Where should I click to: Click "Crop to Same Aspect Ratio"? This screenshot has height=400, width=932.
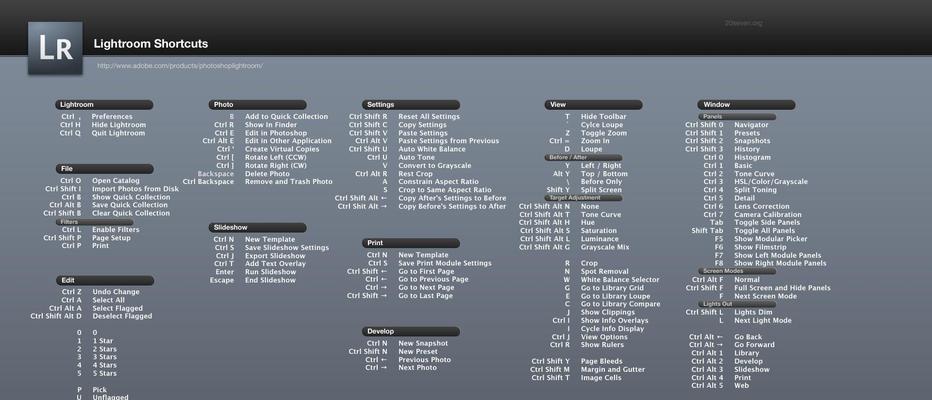pyautogui.click(x=445, y=190)
